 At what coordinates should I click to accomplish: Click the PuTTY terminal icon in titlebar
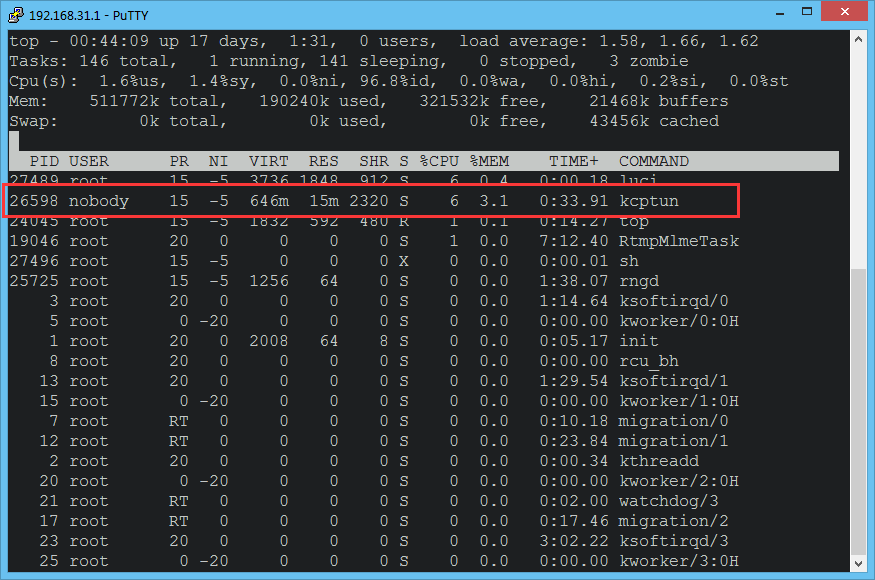click(13, 14)
